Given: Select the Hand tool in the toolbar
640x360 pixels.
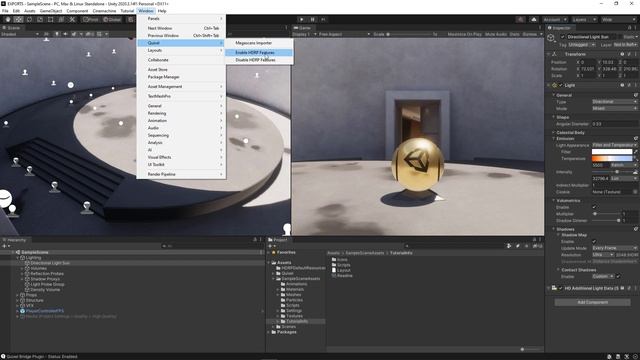Looking at the screenshot, I should click(x=8, y=19).
